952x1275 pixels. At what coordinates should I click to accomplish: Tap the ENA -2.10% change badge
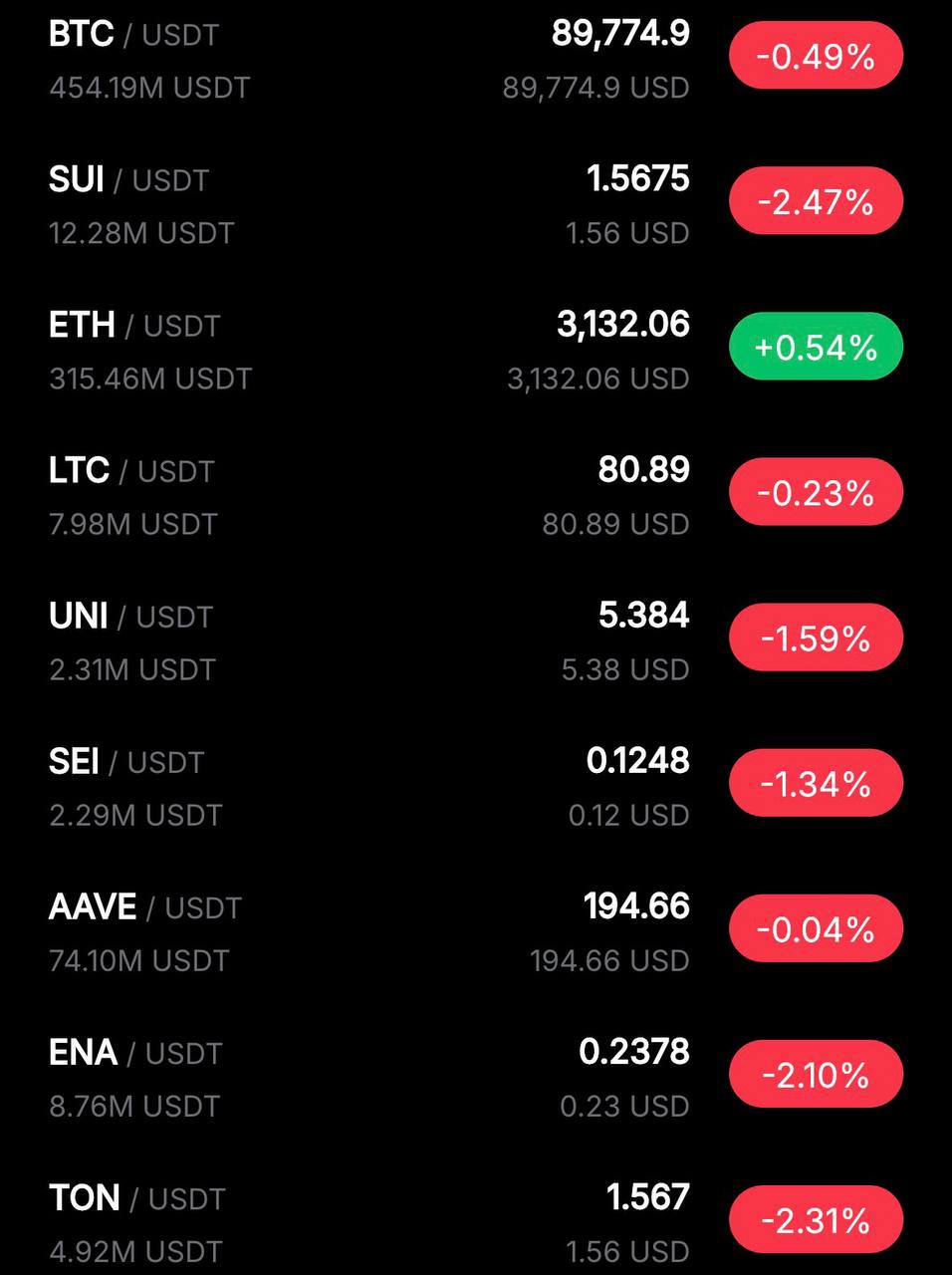click(816, 1074)
